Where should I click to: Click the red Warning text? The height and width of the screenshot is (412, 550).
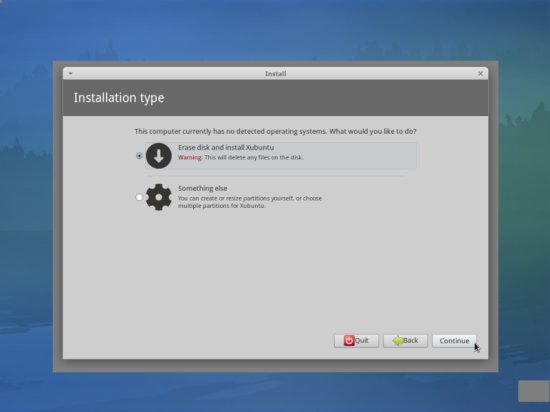(x=190, y=157)
